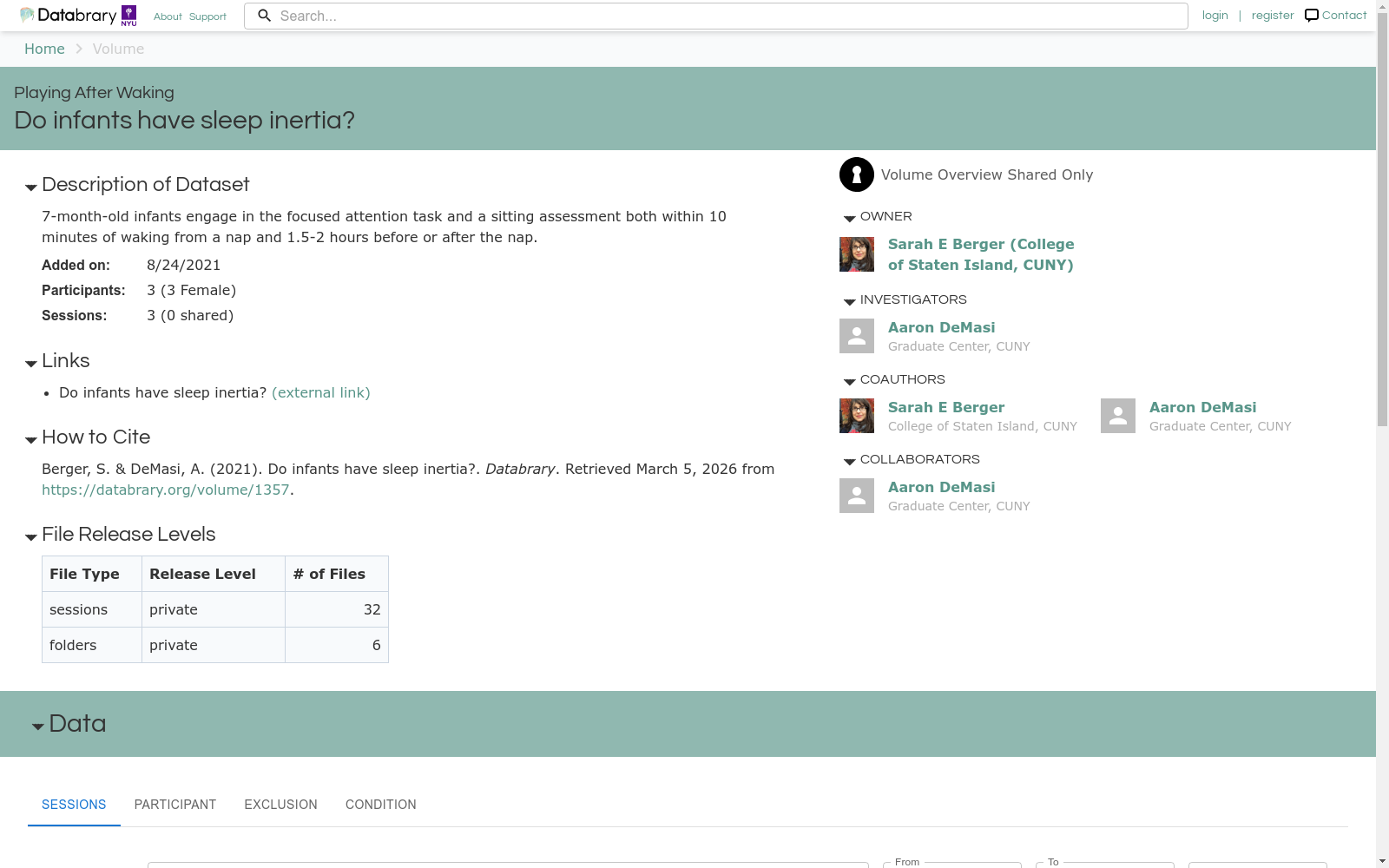The width and height of the screenshot is (1389, 868).
Task: Click the participants value 3 (3 Female)
Action: [x=192, y=290]
